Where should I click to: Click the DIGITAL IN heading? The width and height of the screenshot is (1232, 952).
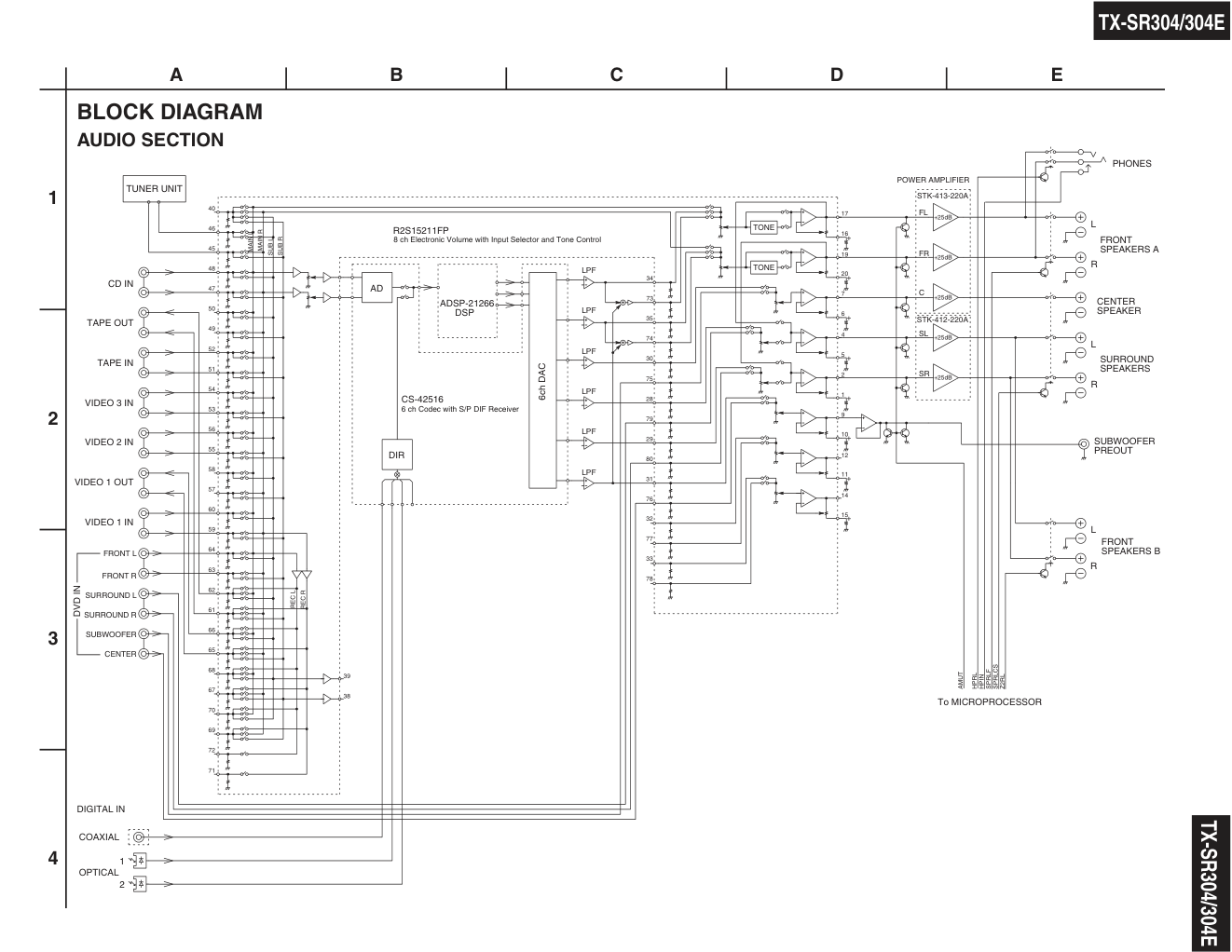tap(101, 809)
